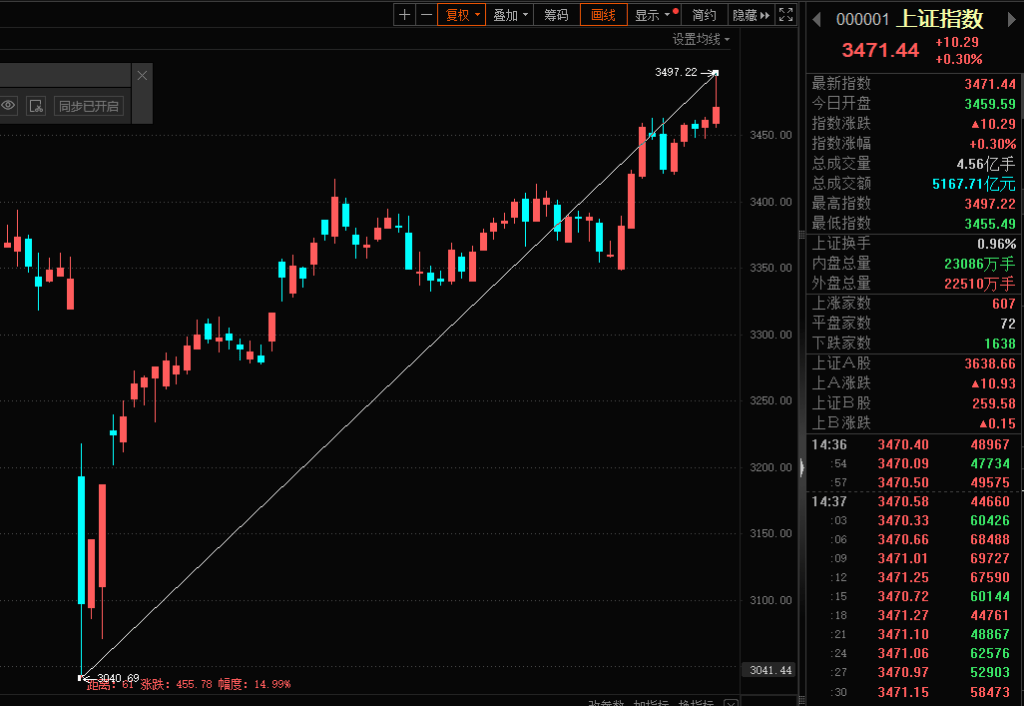Open the 复权 dropdown
1024x706 pixels.
[x=461, y=15]
